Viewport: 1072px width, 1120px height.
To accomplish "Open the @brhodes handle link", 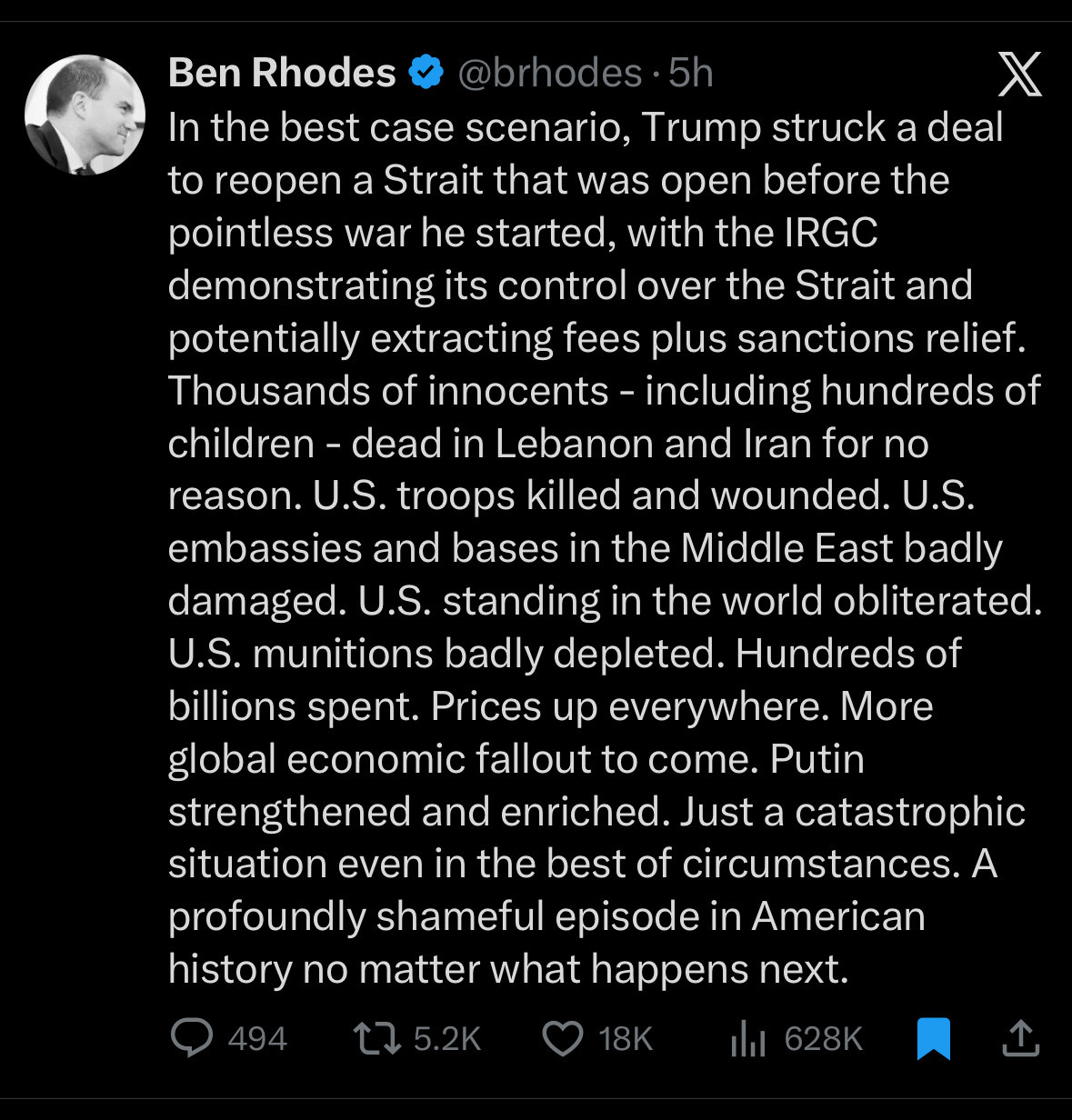I will pyautogui.click(x=549, y=73).
